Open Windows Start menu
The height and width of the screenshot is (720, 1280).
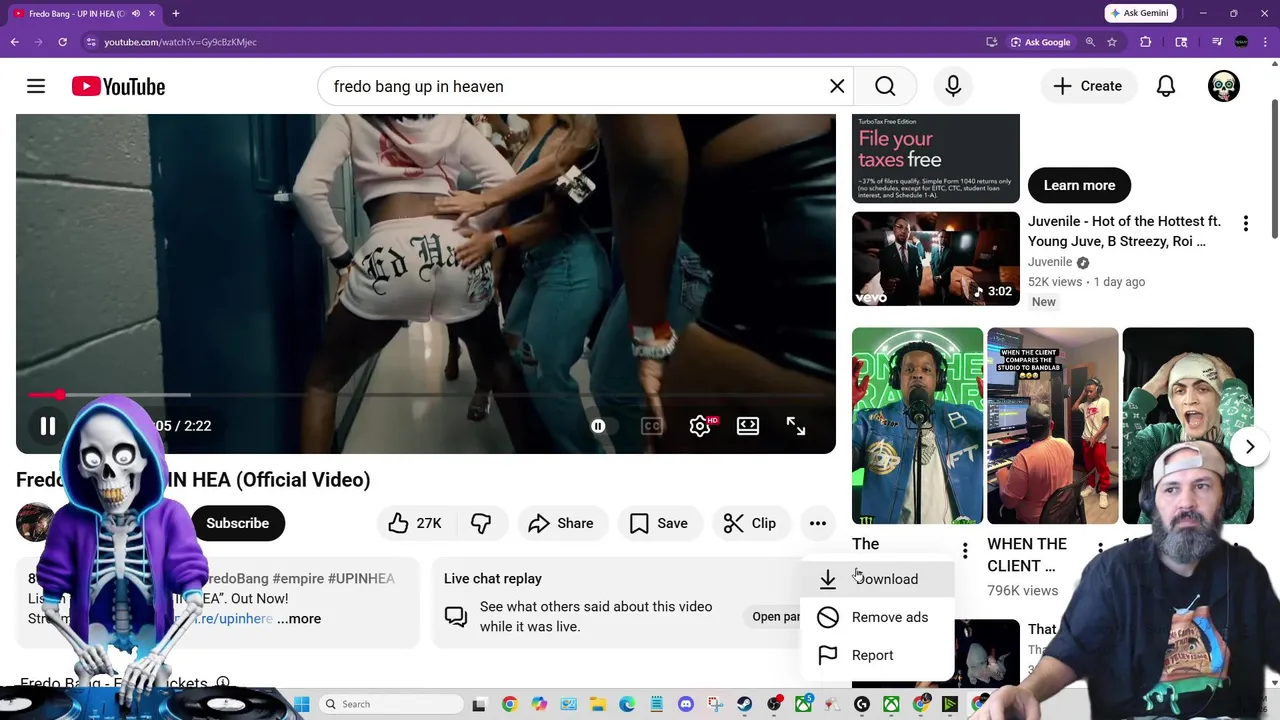click(x=302, y=704)
